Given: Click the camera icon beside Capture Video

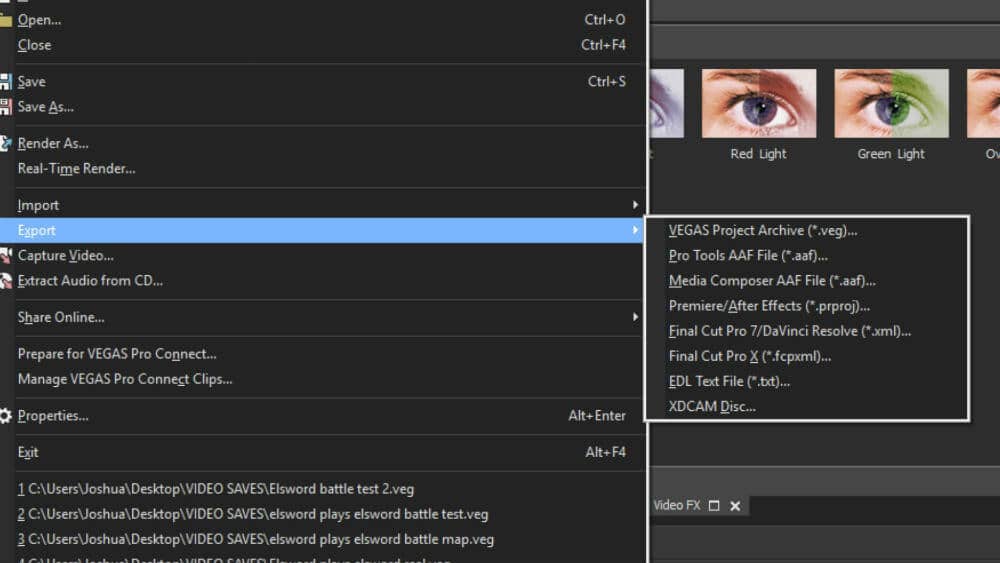Looking at the screenshot, I should point(5,256).
